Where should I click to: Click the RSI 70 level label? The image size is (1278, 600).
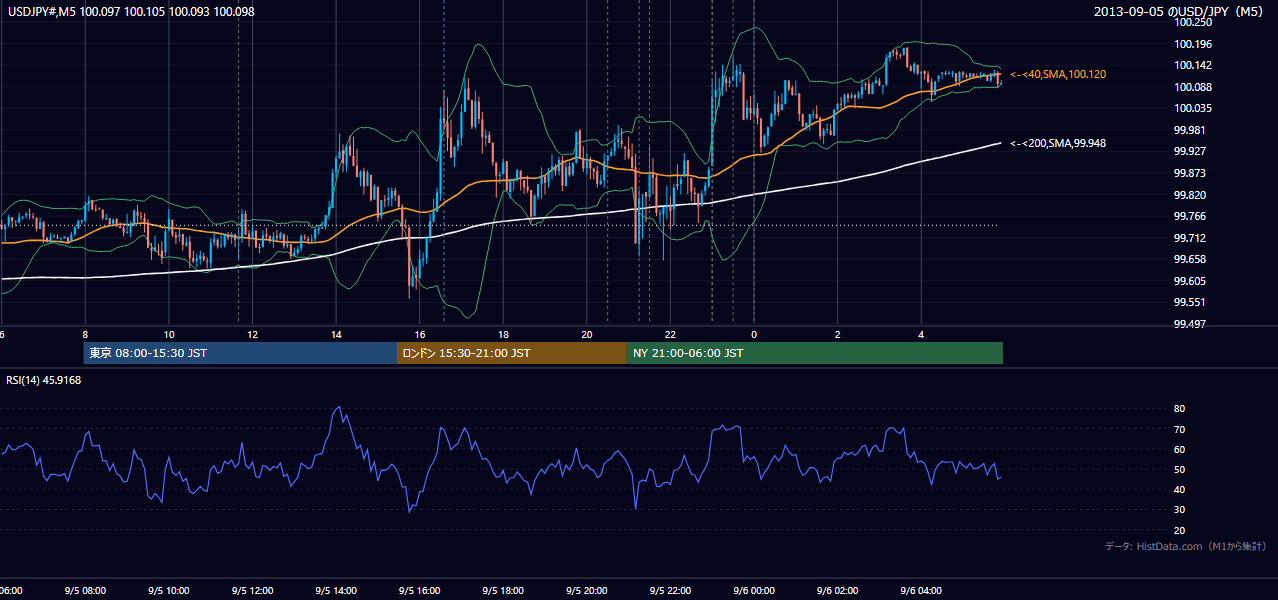click(x=1180, y=429)
